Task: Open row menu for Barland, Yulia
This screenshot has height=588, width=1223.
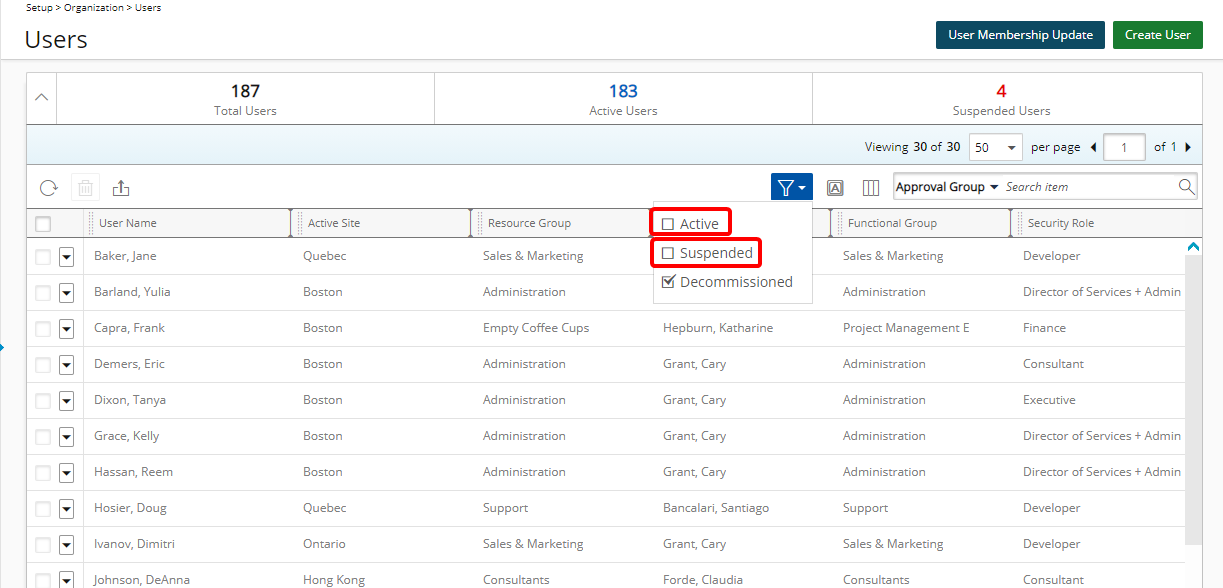Action: click(x=66, y=293)
